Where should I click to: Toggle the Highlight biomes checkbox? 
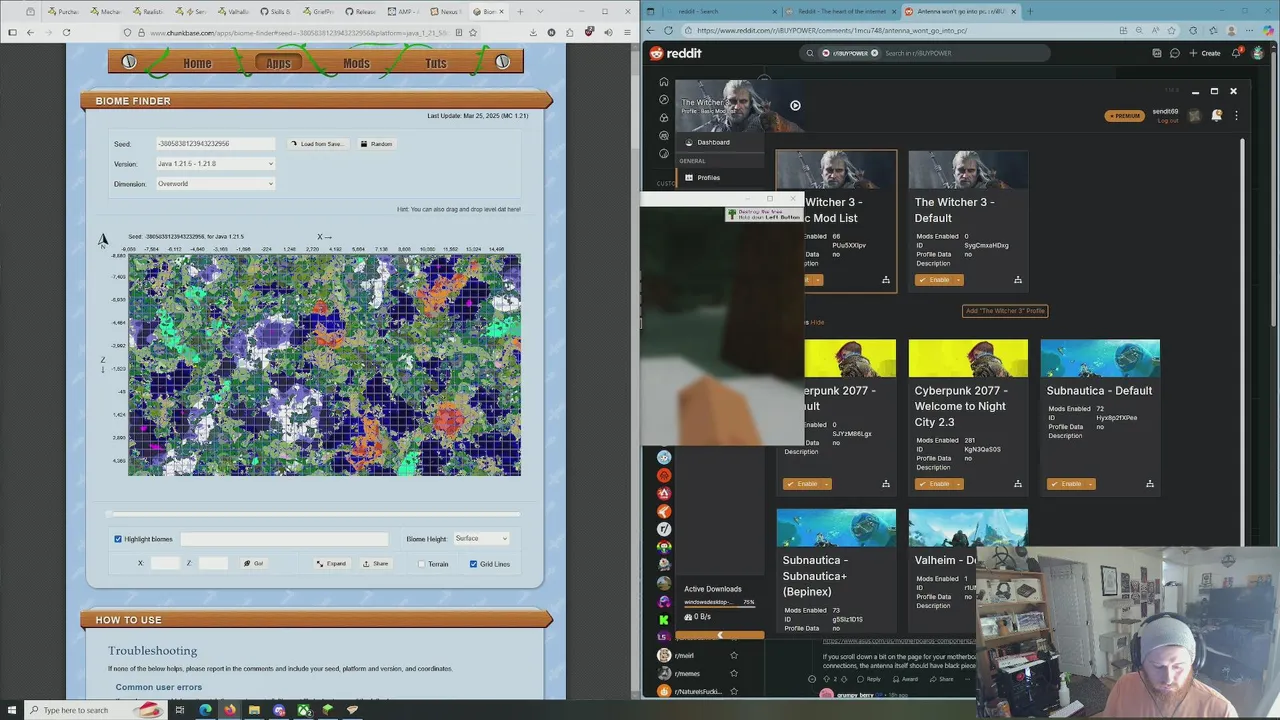pyautogui.click(x=118, y=539)
